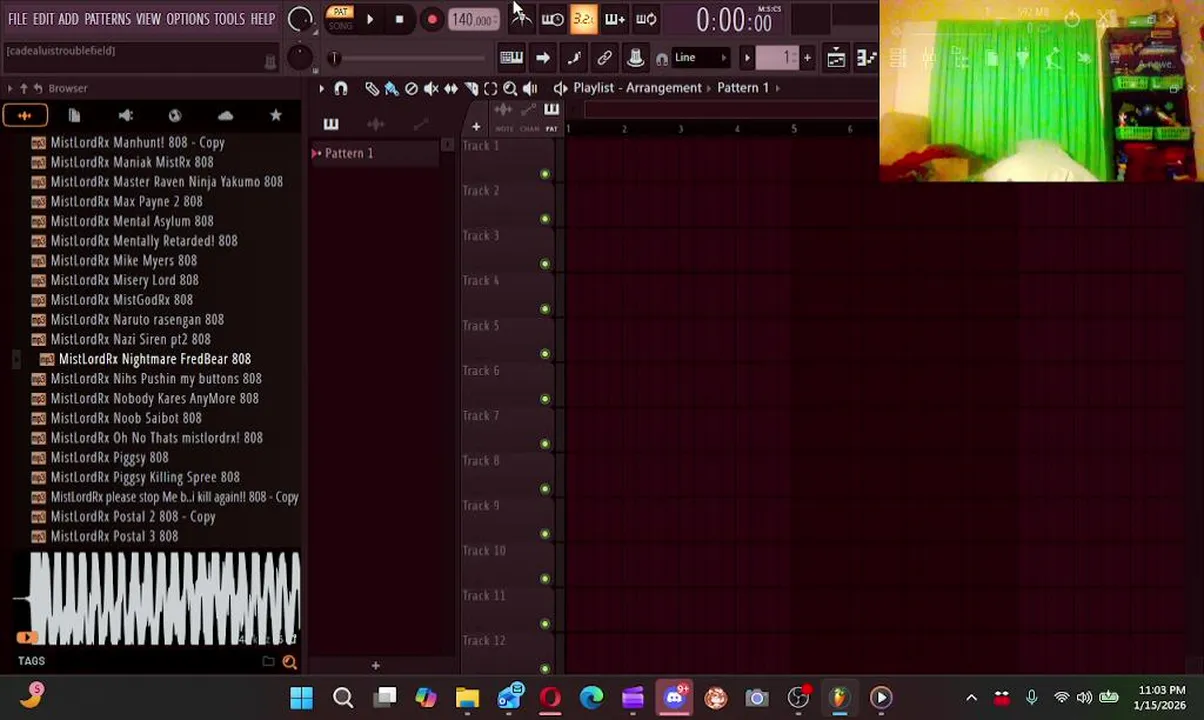Open the OPTIONS menu
1204x720 pixels.
187,19
